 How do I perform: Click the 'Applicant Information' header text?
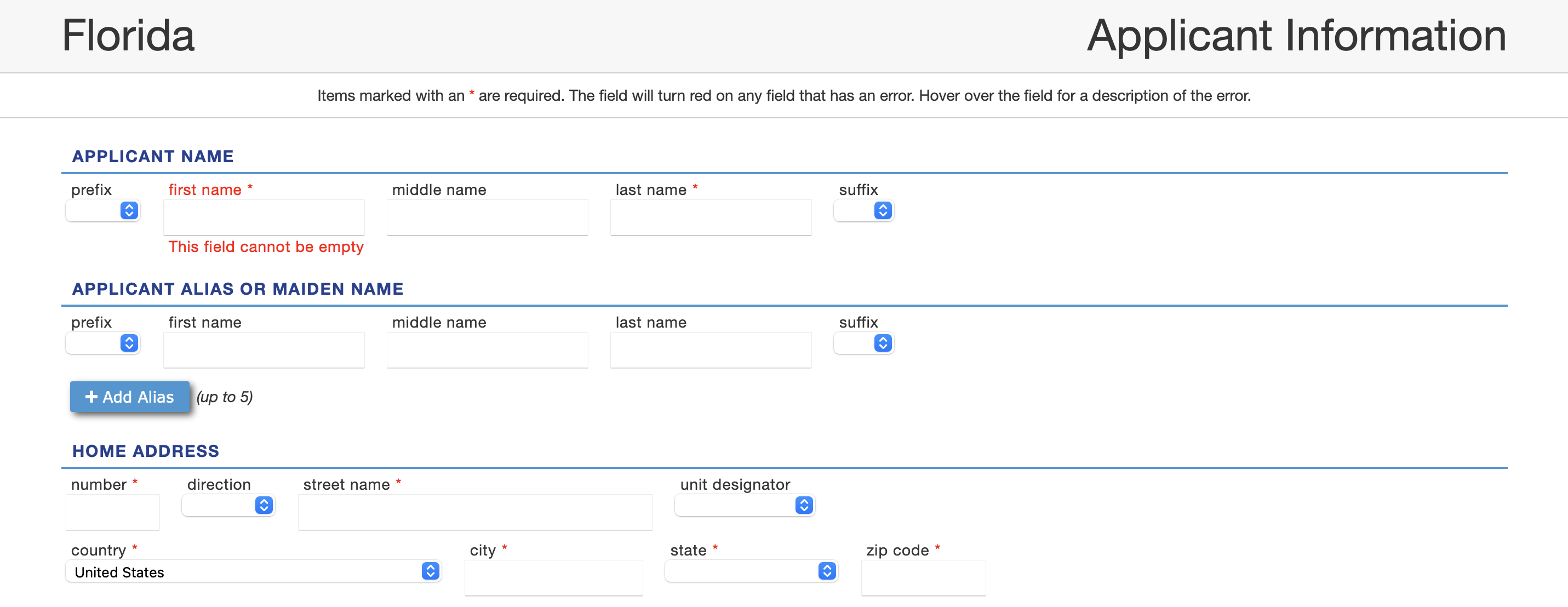[1296, 36]
